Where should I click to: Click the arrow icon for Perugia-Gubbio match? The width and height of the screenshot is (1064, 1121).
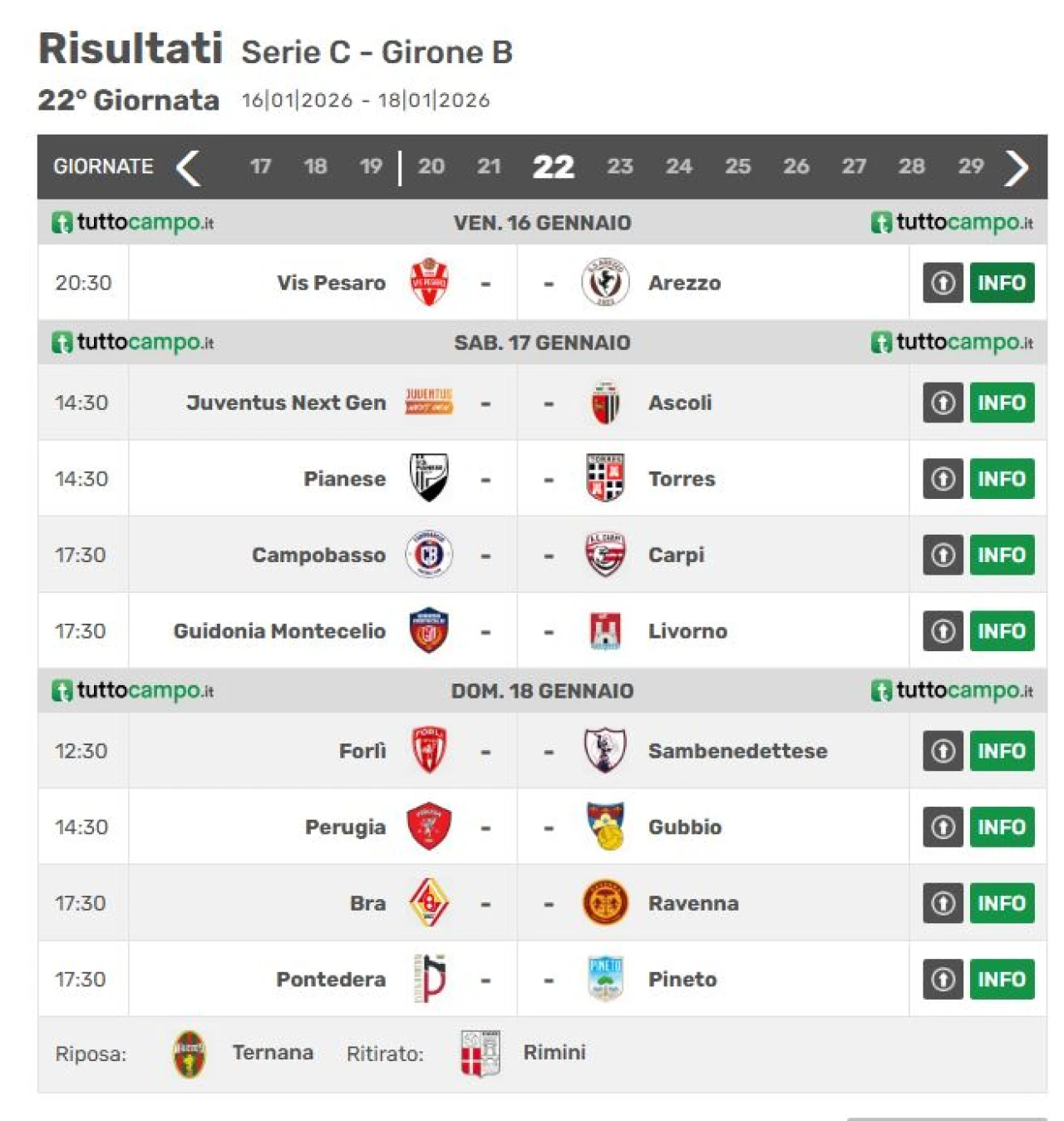[x=943, y=827]
